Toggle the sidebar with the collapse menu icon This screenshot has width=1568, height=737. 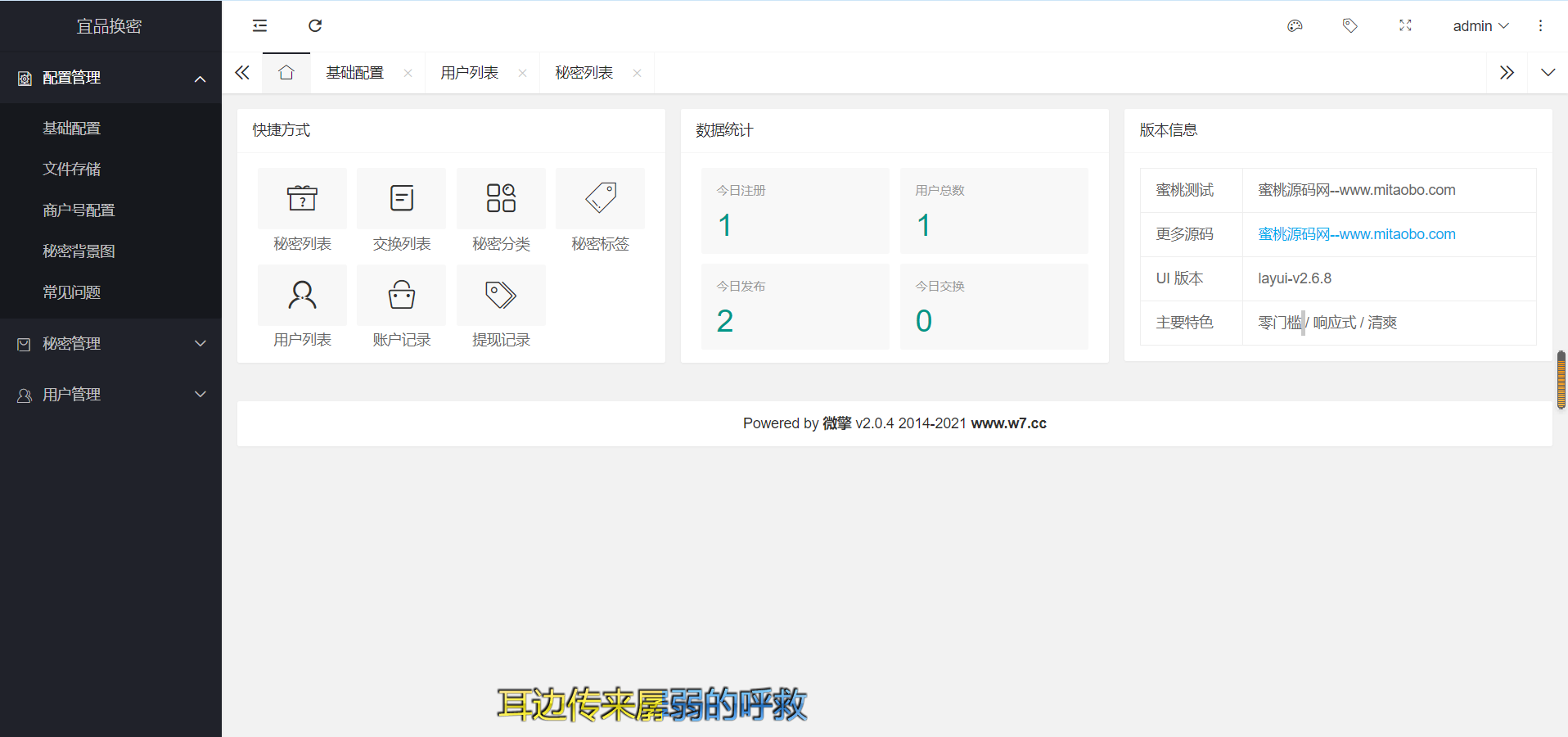259,26
